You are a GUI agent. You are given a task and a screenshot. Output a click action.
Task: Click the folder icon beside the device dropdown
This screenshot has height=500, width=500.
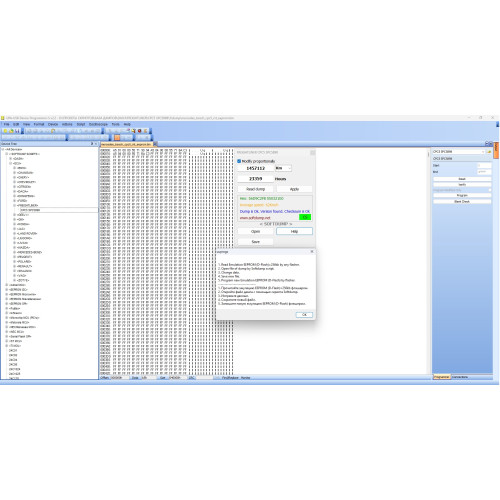coord(489,152)
